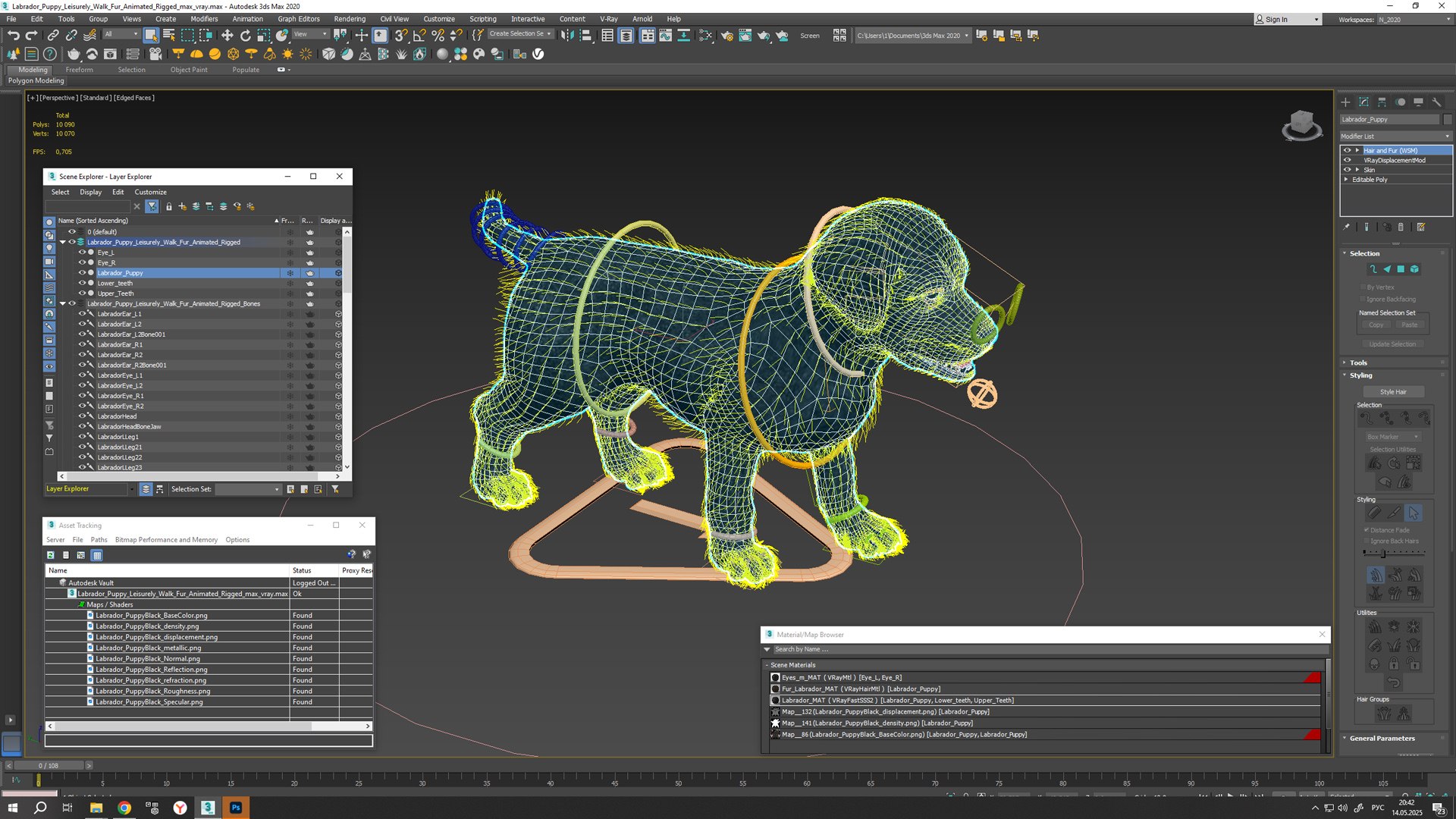Open Customize menu in Scene Explorer

point(151,192)
